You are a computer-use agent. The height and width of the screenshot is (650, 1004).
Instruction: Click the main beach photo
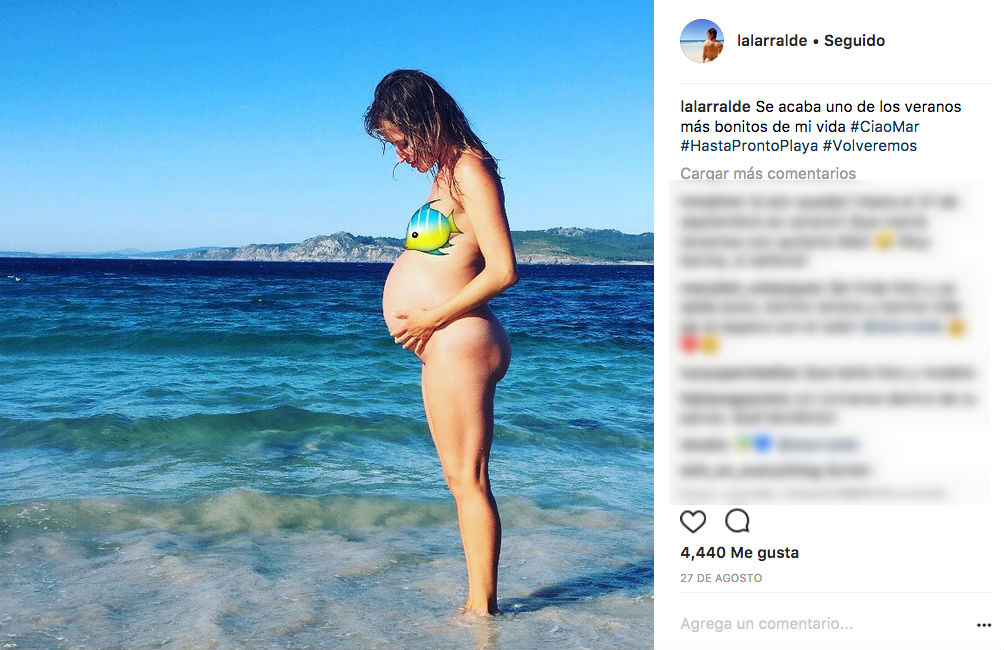click(327, 325)
